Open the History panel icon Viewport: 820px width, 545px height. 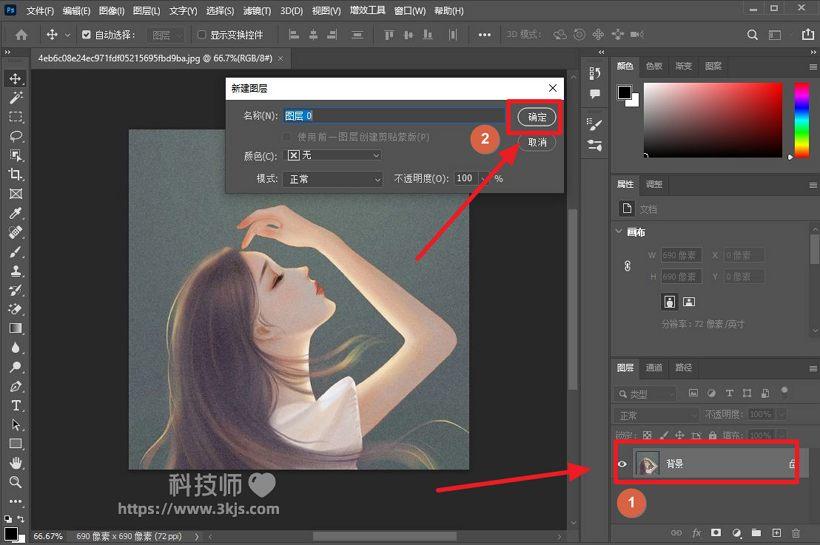[x=595, y=73]
